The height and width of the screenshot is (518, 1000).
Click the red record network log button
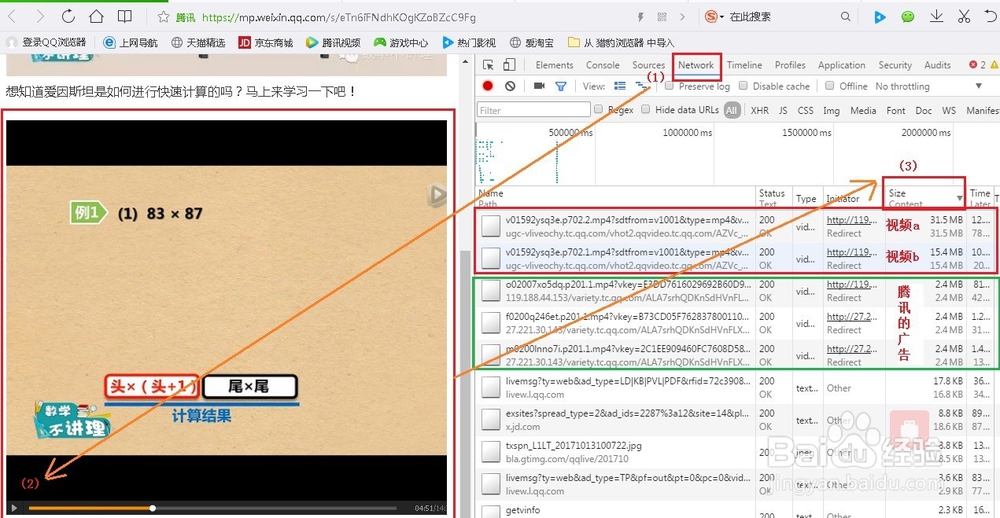point(488,86)
